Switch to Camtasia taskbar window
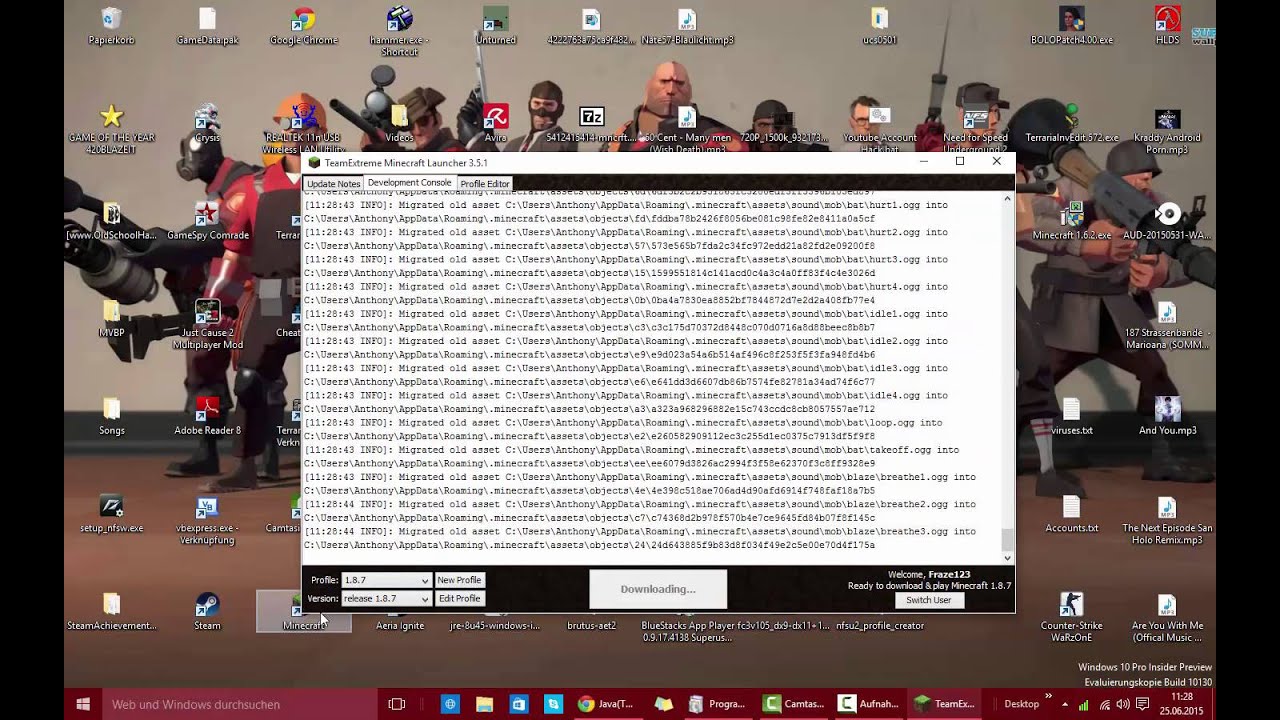 (794, 704)
